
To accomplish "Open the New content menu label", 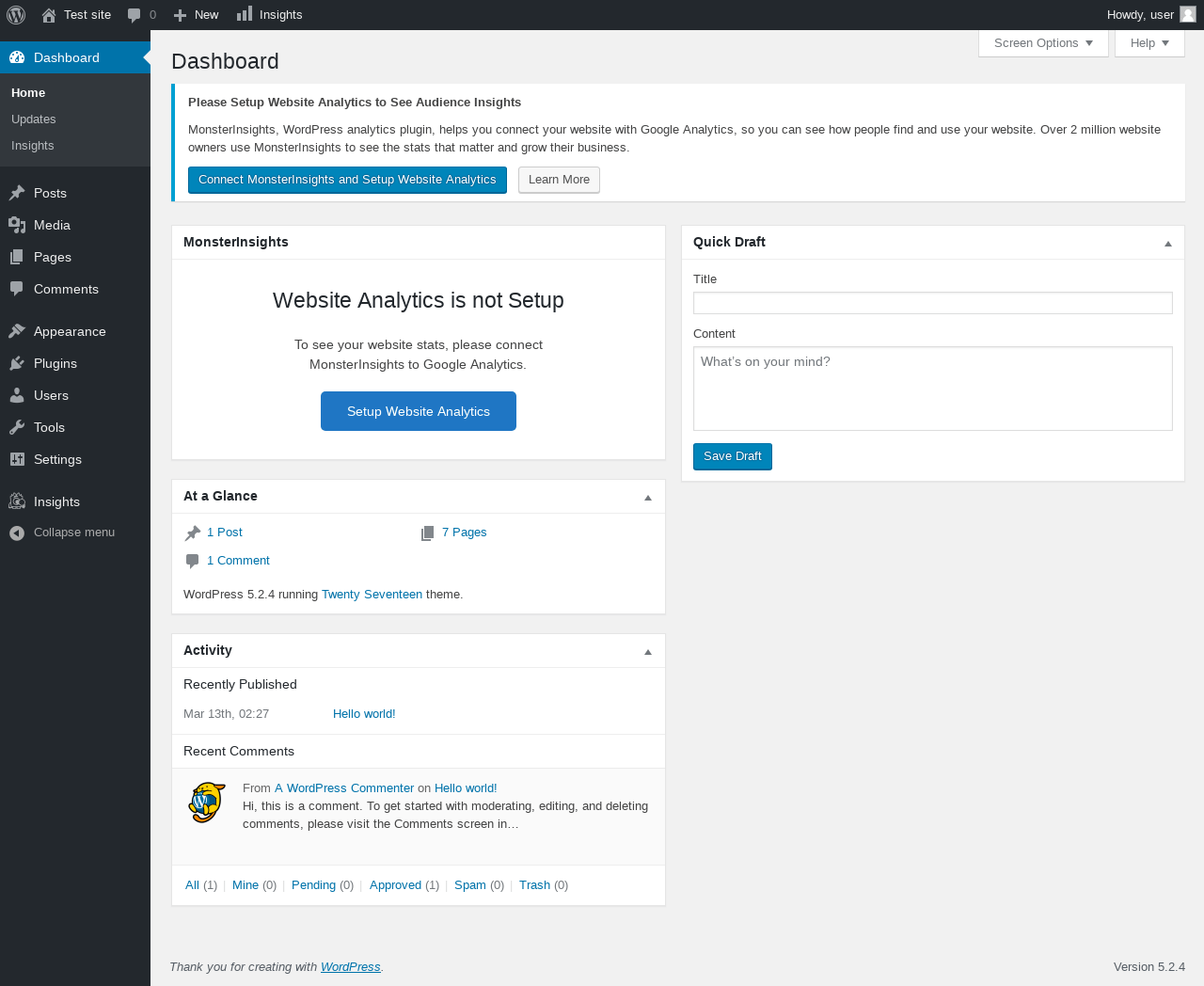I will [x=206, y=15].
